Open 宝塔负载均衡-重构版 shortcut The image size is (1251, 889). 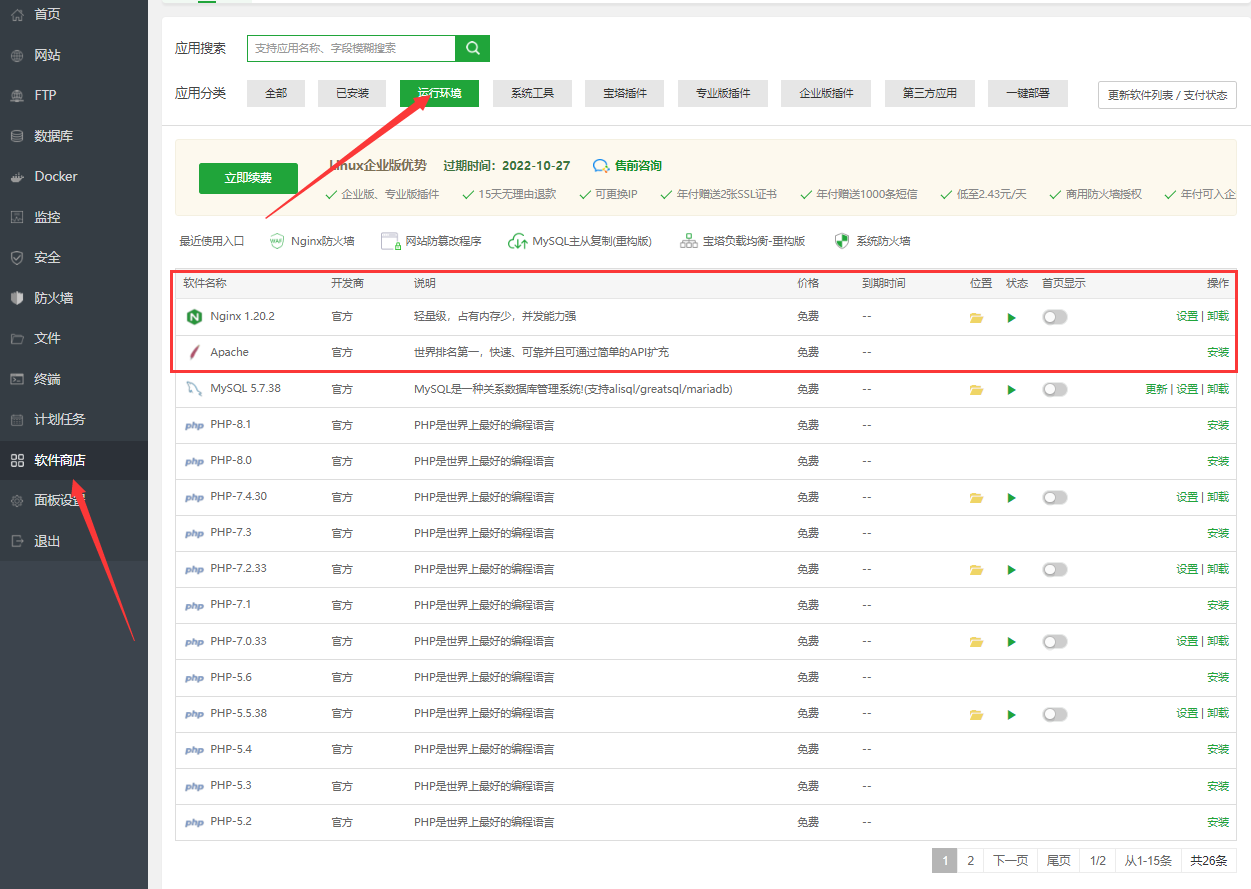coord(742,241)
